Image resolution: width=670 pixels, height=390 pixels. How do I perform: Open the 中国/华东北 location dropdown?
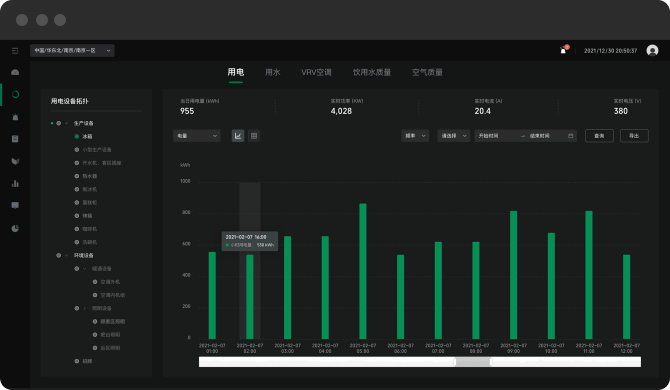(72, 50)
